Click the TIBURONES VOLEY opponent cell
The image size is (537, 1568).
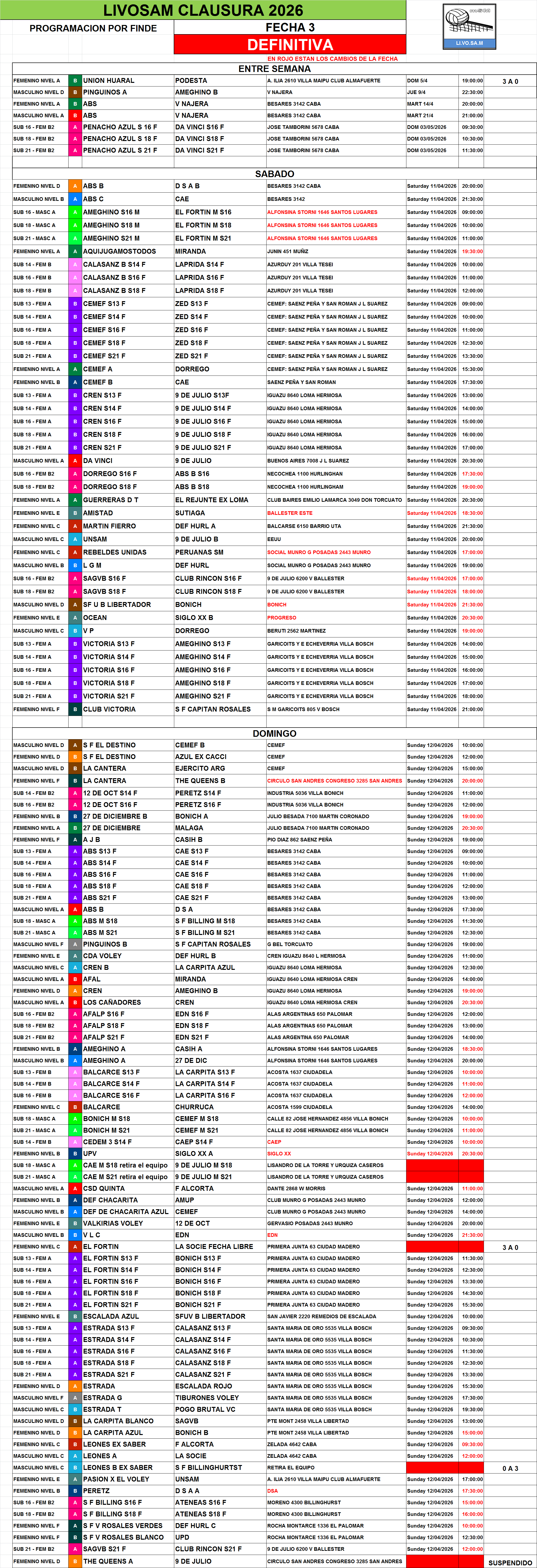point(207,1398)
